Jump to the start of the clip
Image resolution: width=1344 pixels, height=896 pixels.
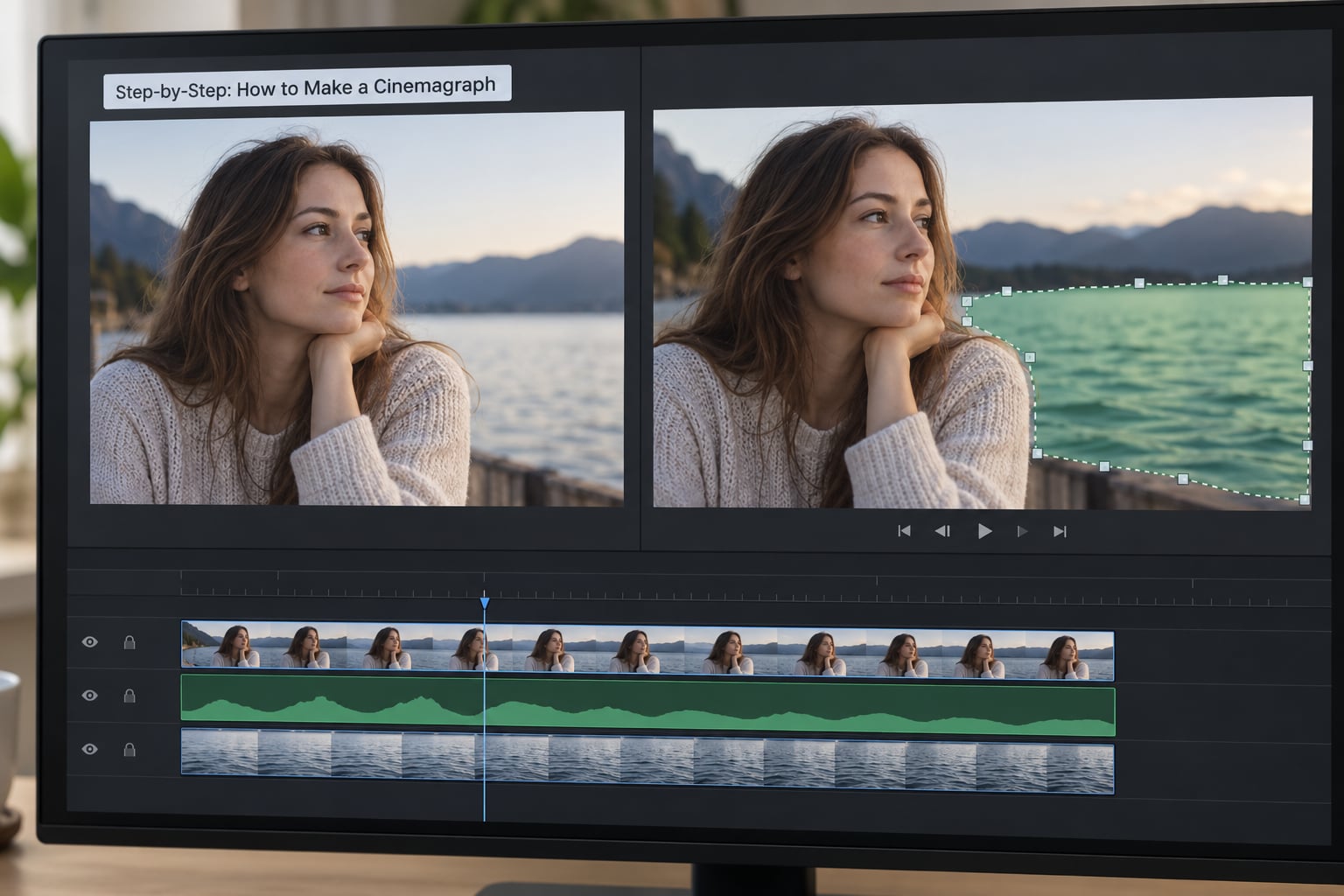(x=904, y=531)
